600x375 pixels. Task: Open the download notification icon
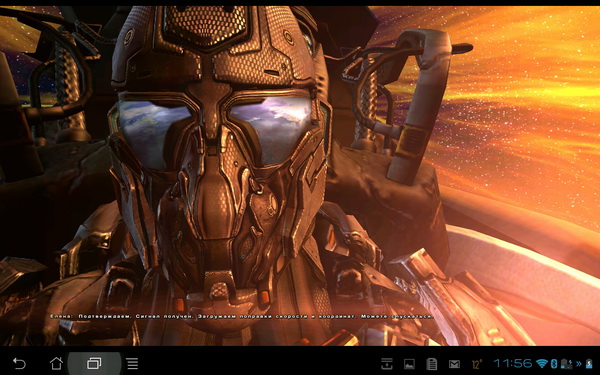click(387, 364)
